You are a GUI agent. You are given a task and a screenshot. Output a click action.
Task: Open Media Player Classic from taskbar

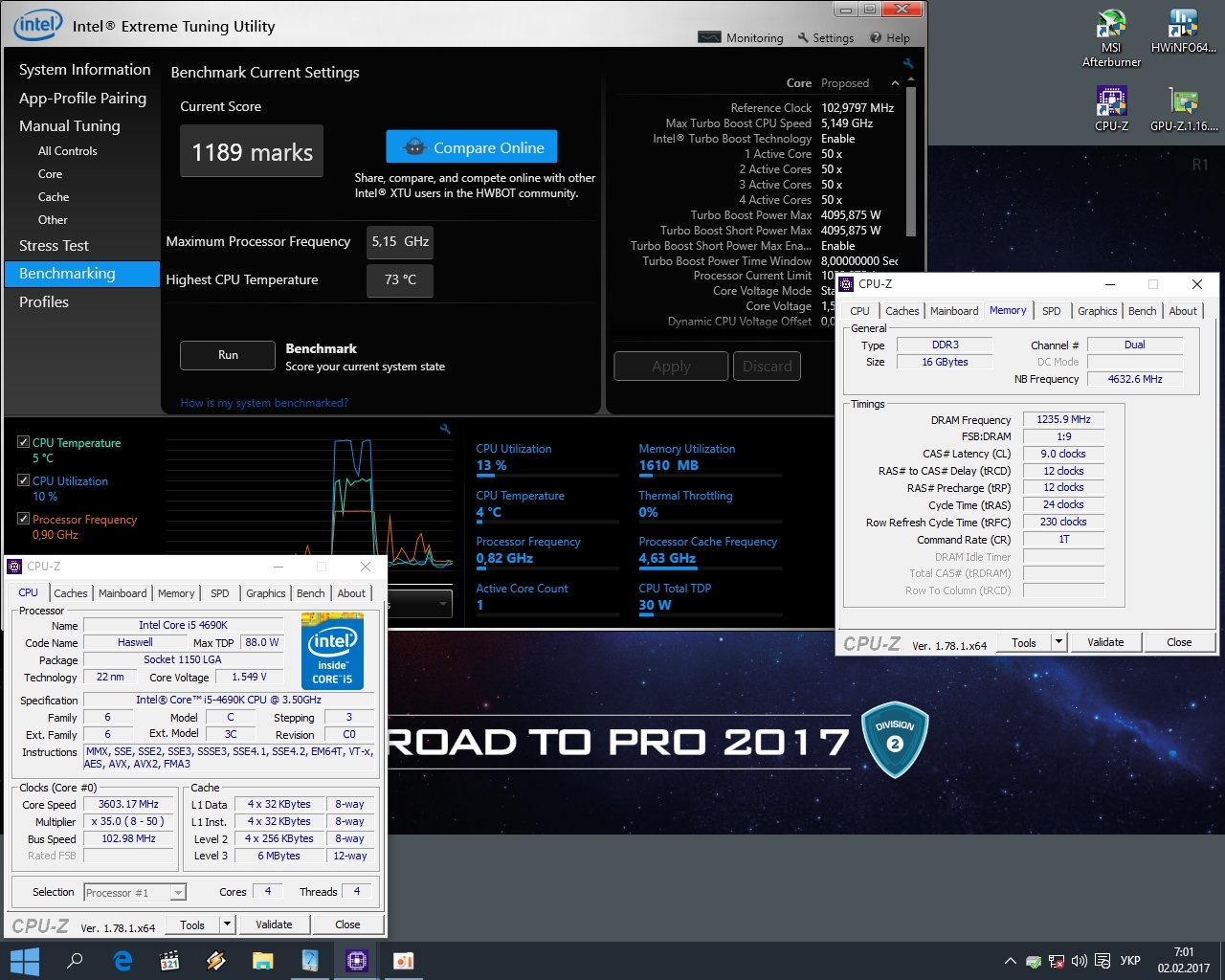coord(169,961)
